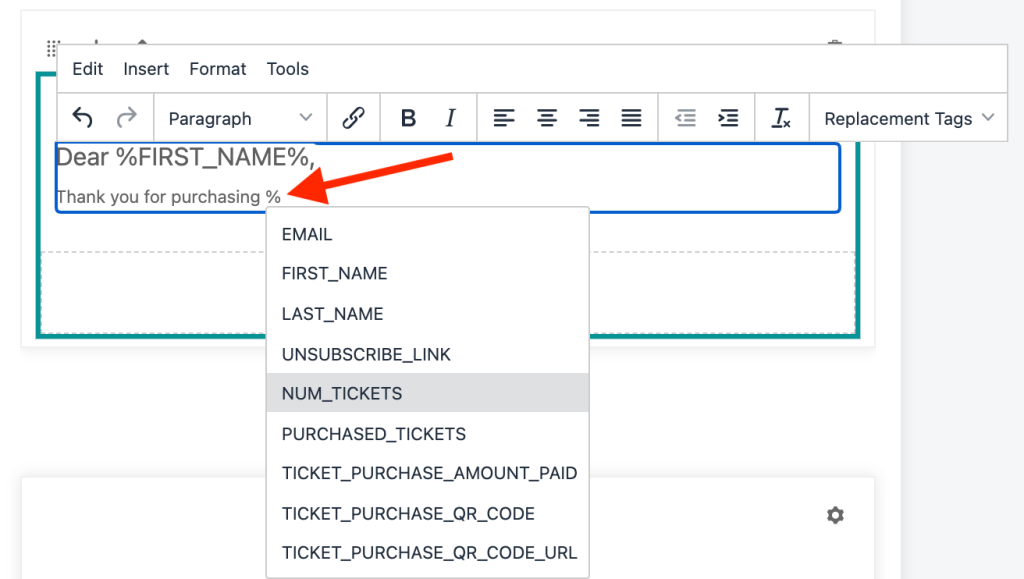Align text to the left
Screen dimensions: 1024x579
(x=504, y=118)
